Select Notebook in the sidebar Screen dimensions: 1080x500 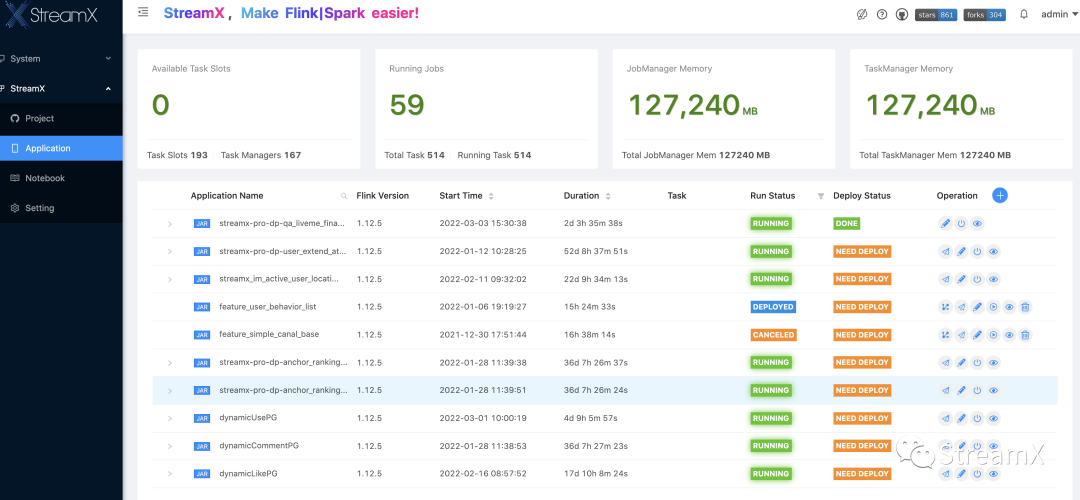coord(45,178)
